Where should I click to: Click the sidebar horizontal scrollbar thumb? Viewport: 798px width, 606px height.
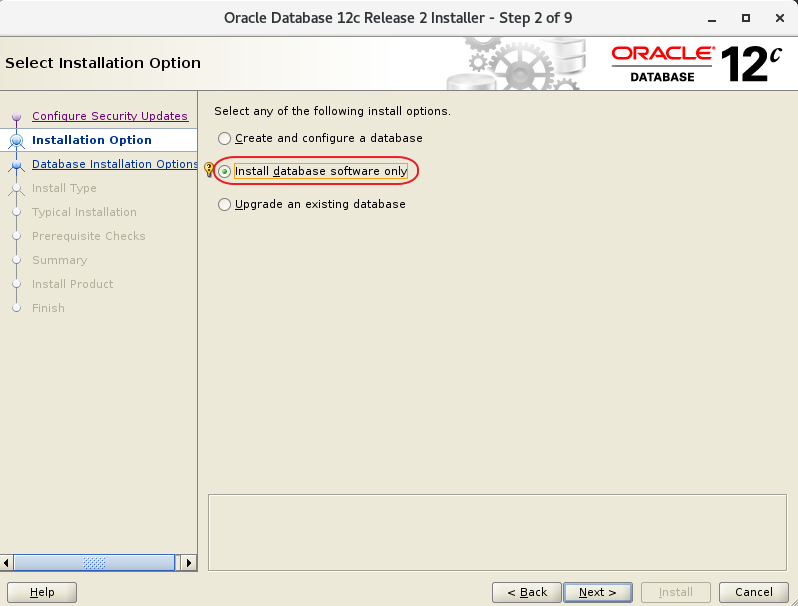[94, 563]
